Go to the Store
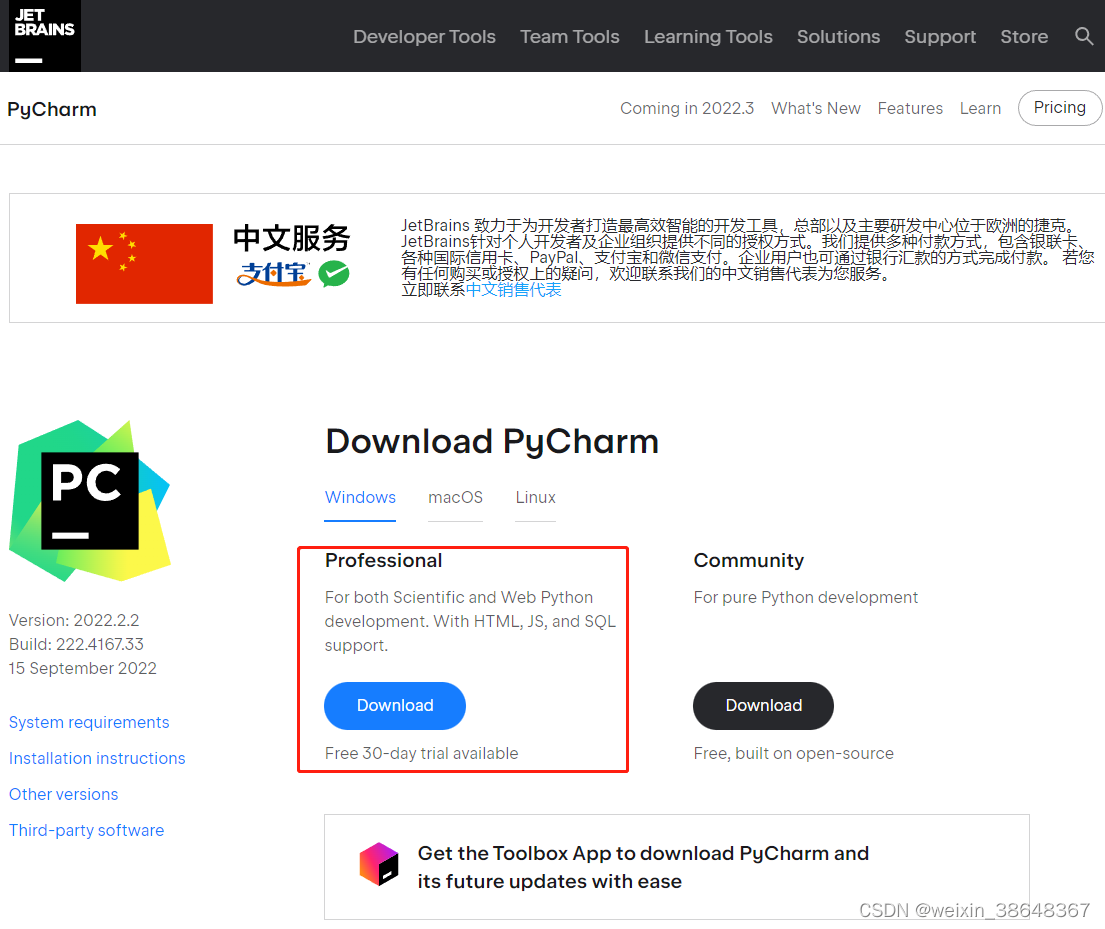Image resolution: width=1105 pixels, height=929 pixels. [x=1024, y=37]
